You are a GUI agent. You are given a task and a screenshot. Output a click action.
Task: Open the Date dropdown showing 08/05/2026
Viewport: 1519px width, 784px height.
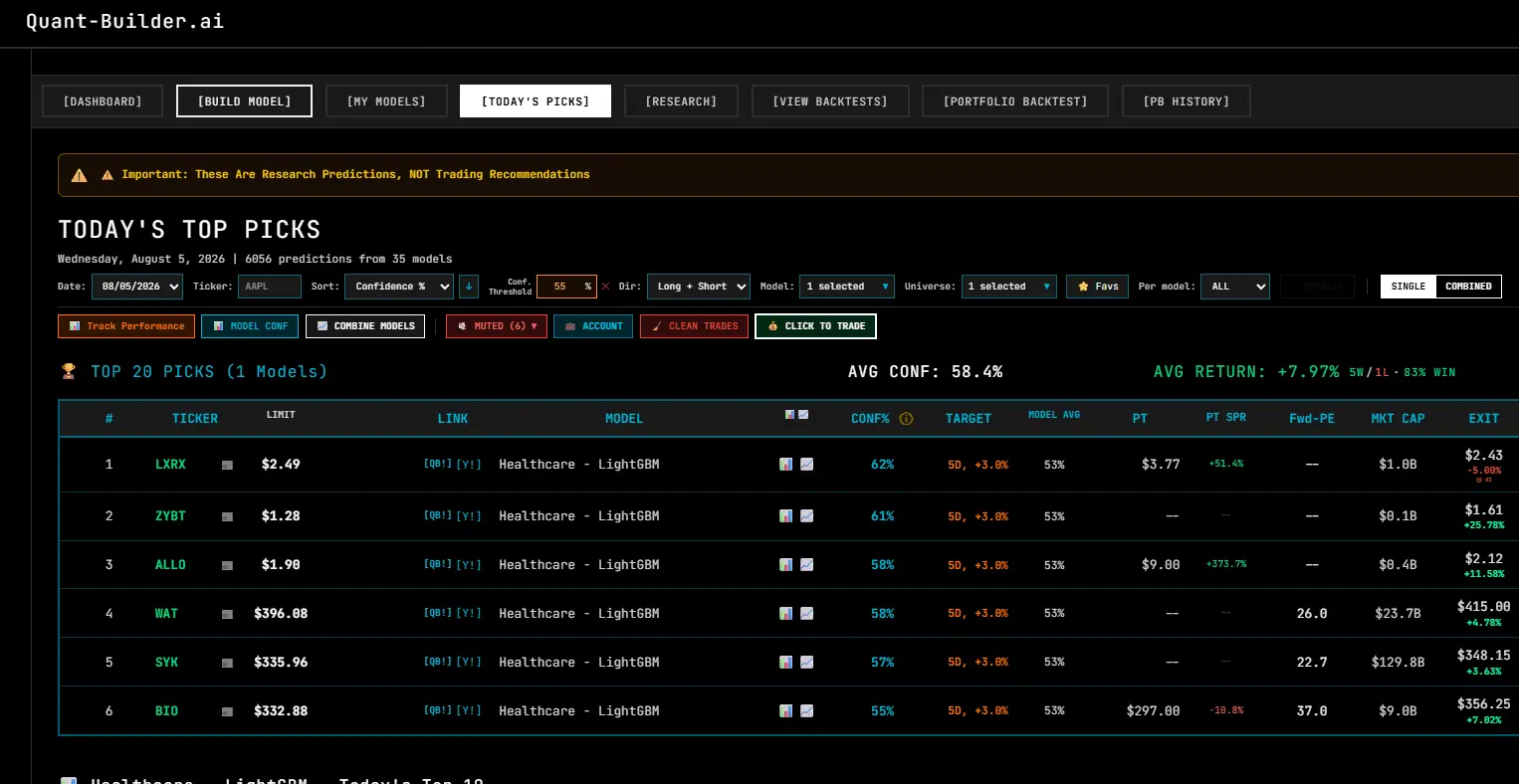point(137,287)
